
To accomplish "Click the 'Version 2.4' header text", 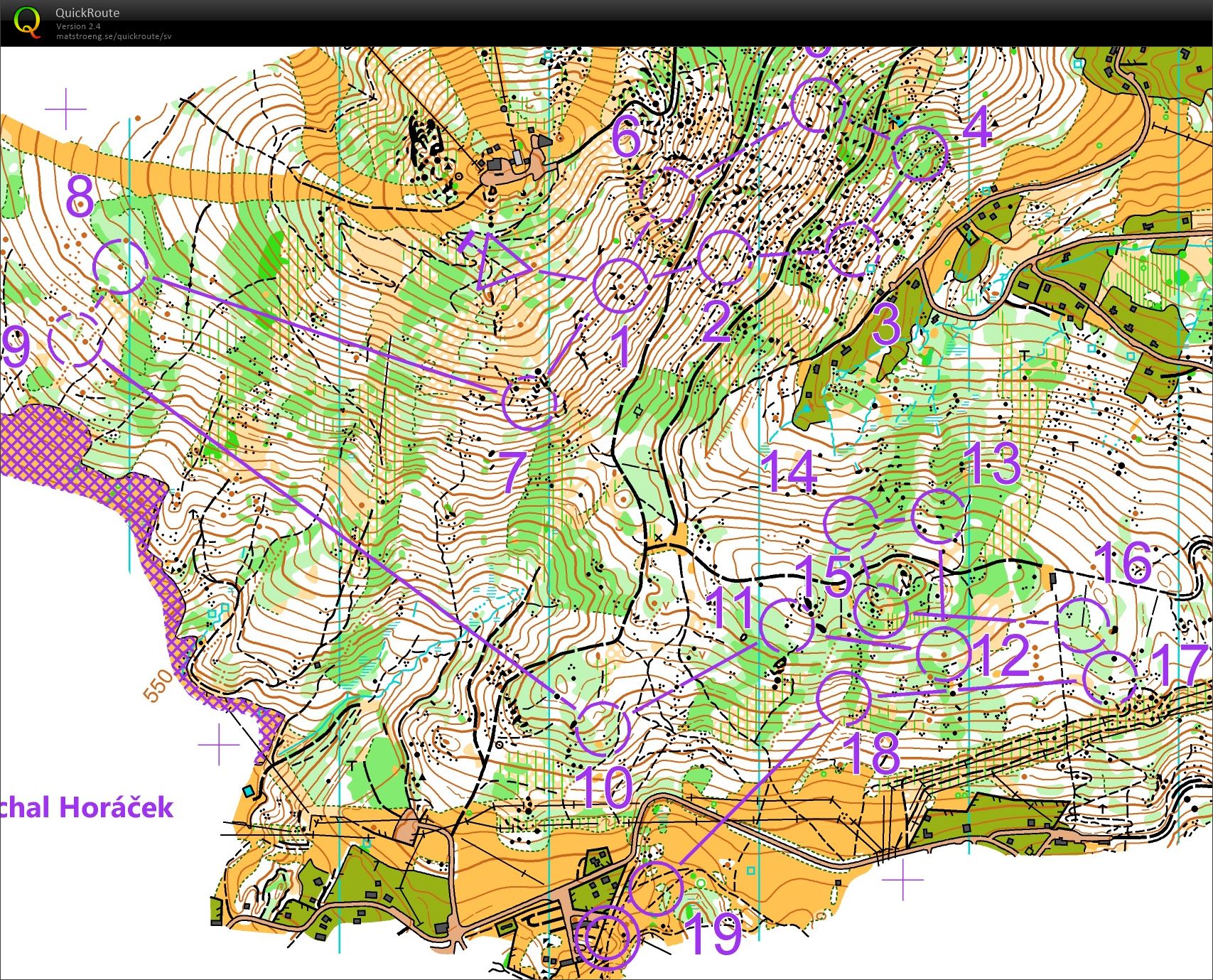I will (78, 26).
